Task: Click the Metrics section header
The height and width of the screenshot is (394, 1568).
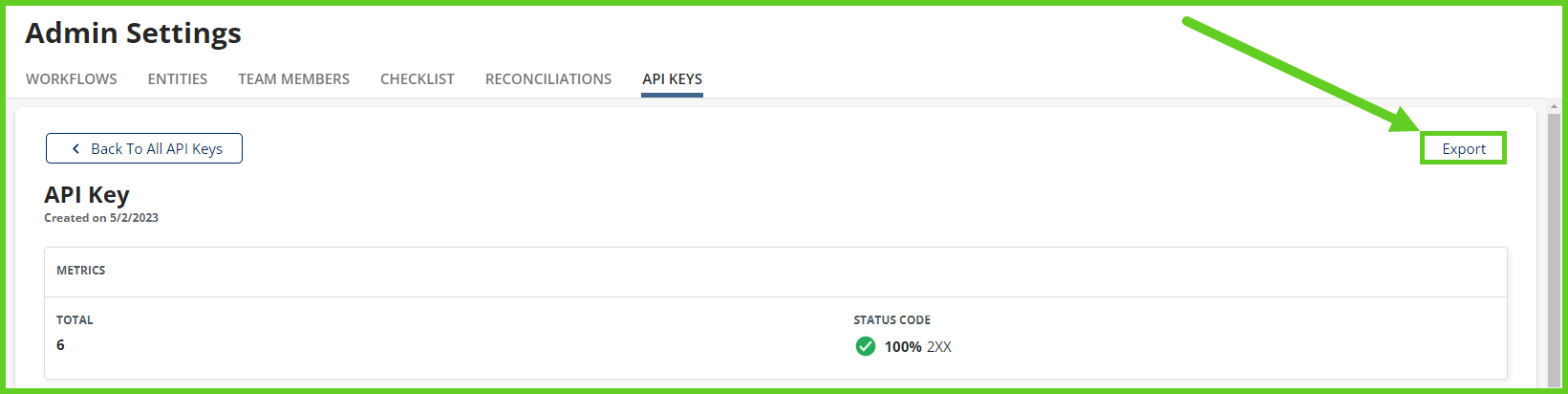Action: tap(81, 271)
